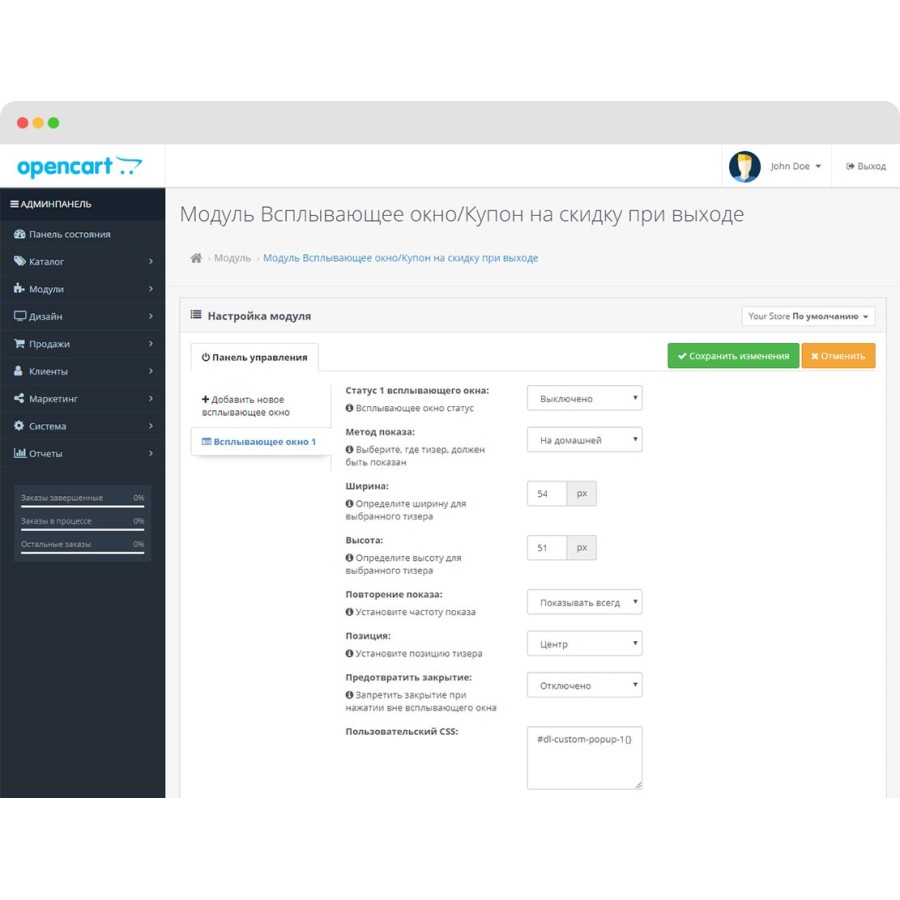Viewport: 900px width, 900px height.
Task: Click info icon beside Всплывающее окно статус
Action: (x=349, y=408)
